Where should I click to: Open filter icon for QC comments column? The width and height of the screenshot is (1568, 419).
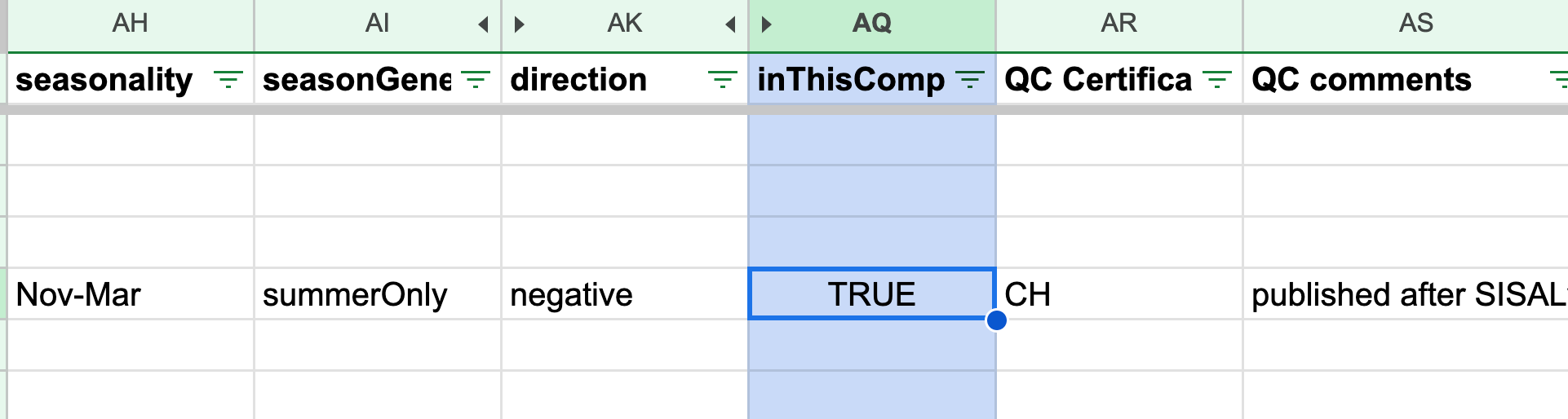[1559, 80]
